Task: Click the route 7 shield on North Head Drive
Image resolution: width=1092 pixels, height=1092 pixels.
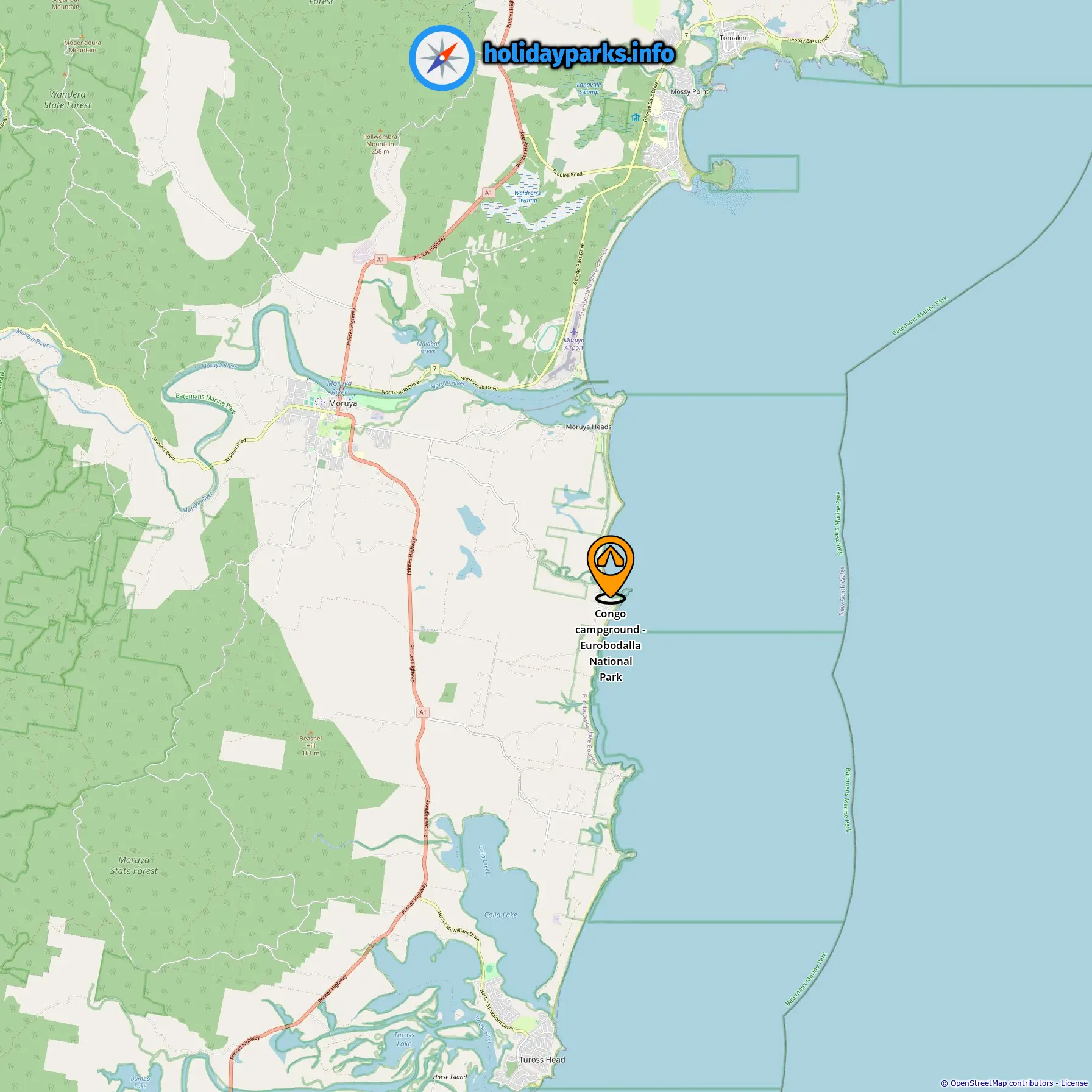Action: tap(434, 369)
